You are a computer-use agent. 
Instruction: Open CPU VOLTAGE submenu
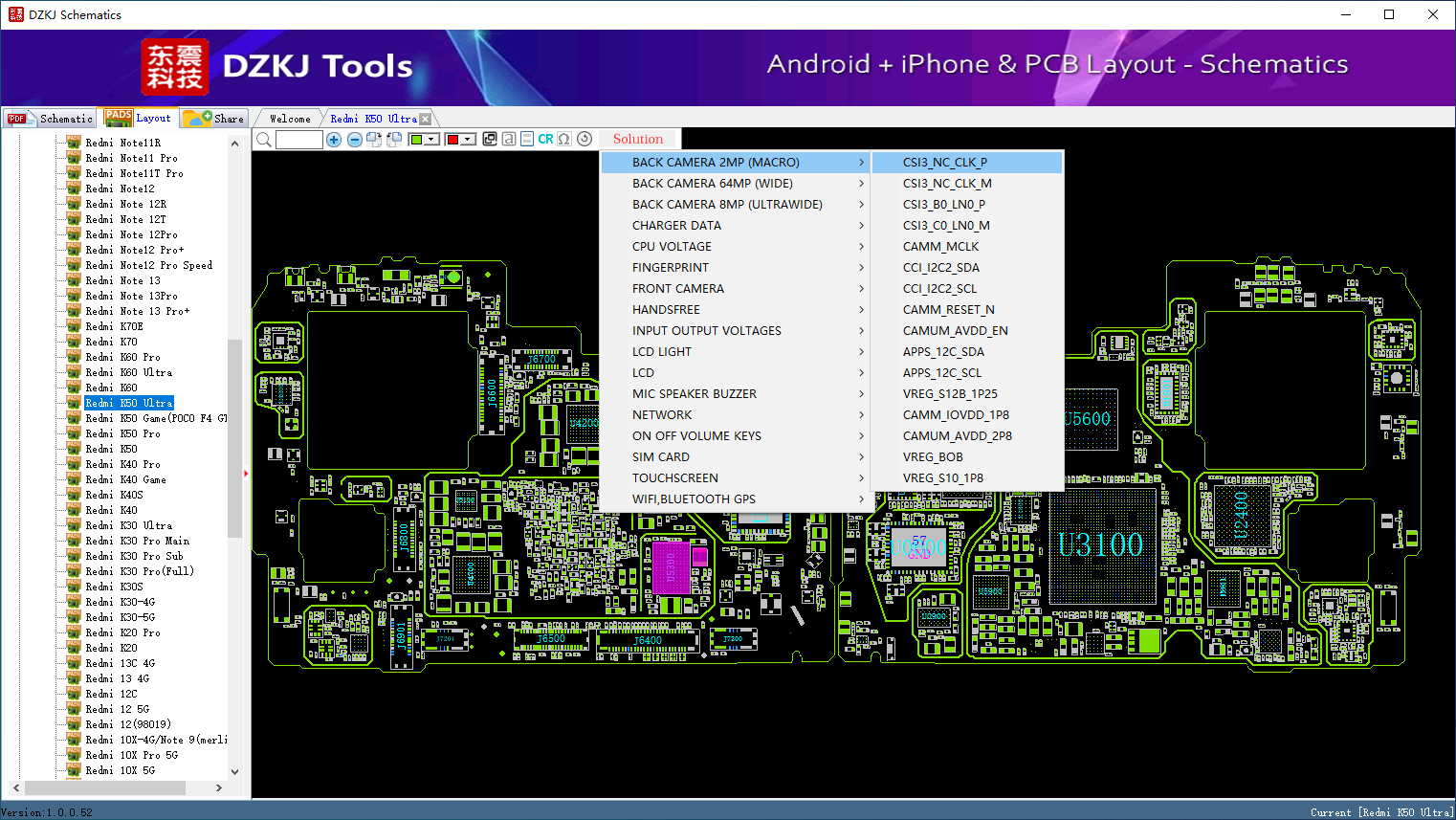(735, 247)
